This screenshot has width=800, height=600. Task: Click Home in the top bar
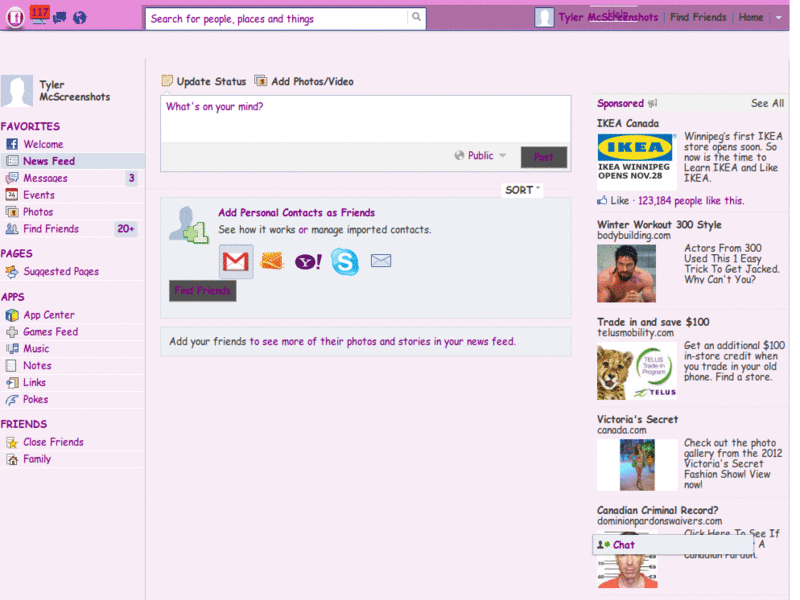[x=751, y=17]
